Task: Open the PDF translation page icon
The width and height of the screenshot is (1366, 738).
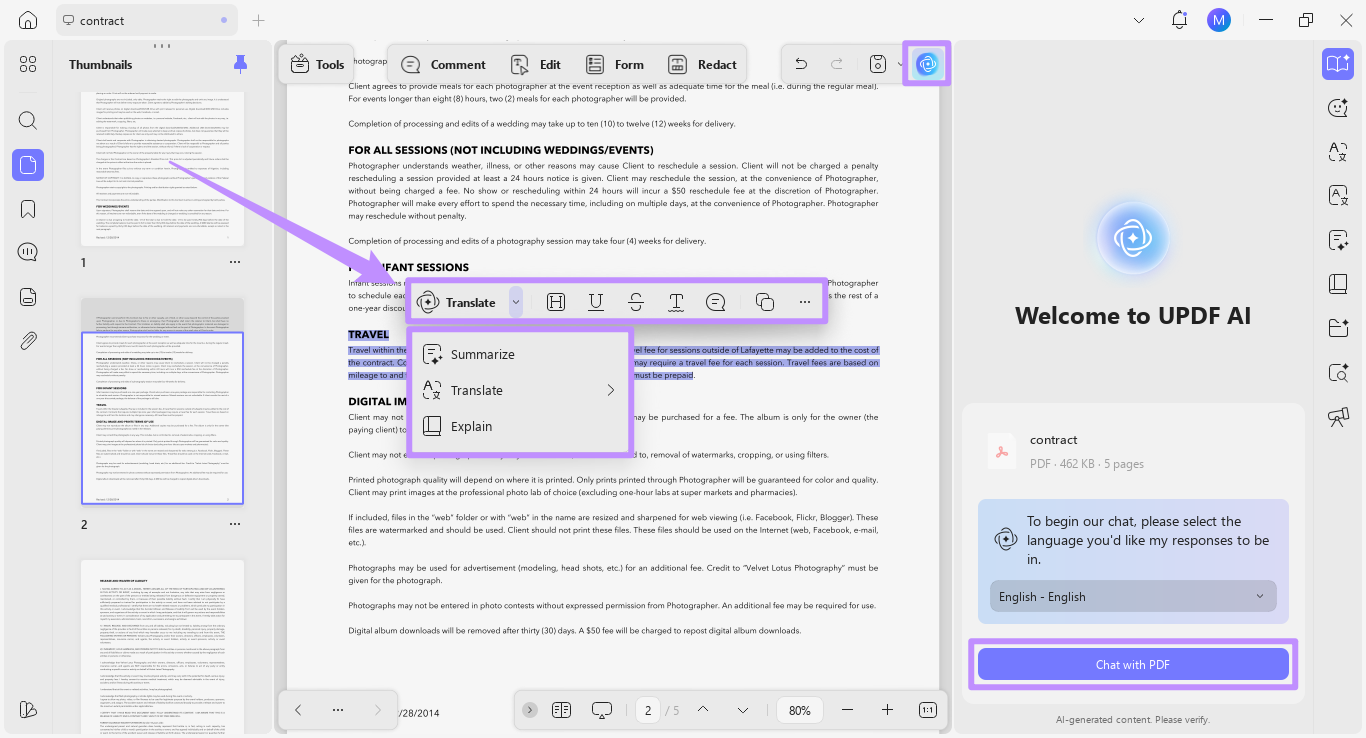Action: [x=1338, y=196]
